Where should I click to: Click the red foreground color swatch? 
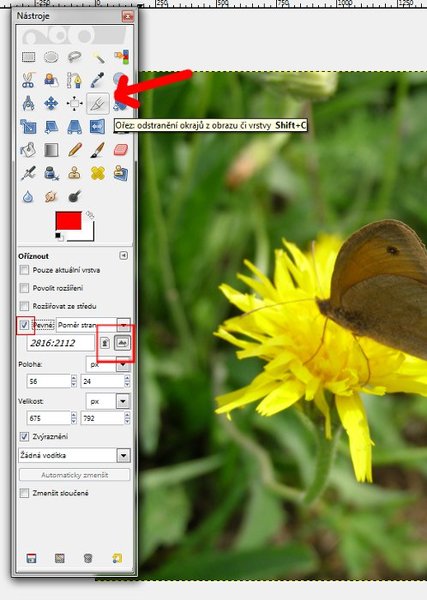point(68,221)
